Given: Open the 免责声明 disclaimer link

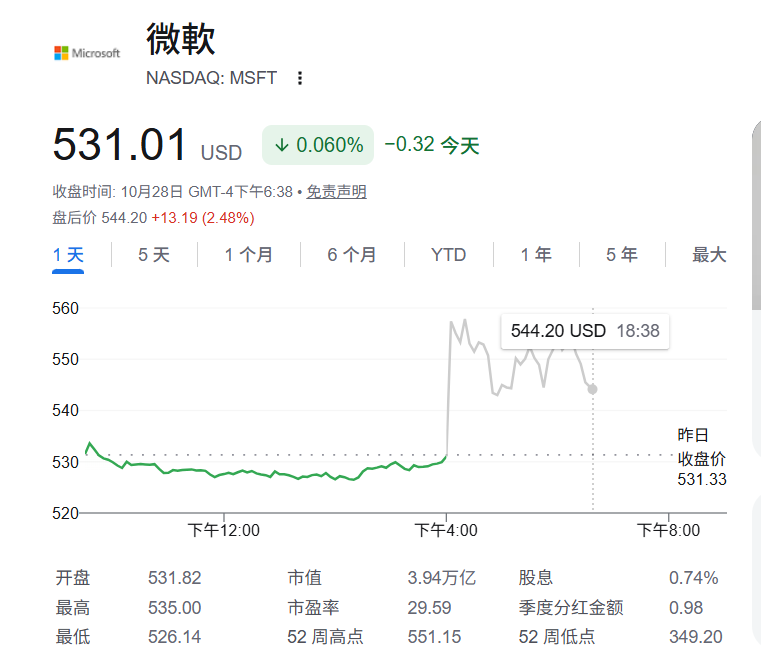Looking at the screenshot, I should pos(336,192).
